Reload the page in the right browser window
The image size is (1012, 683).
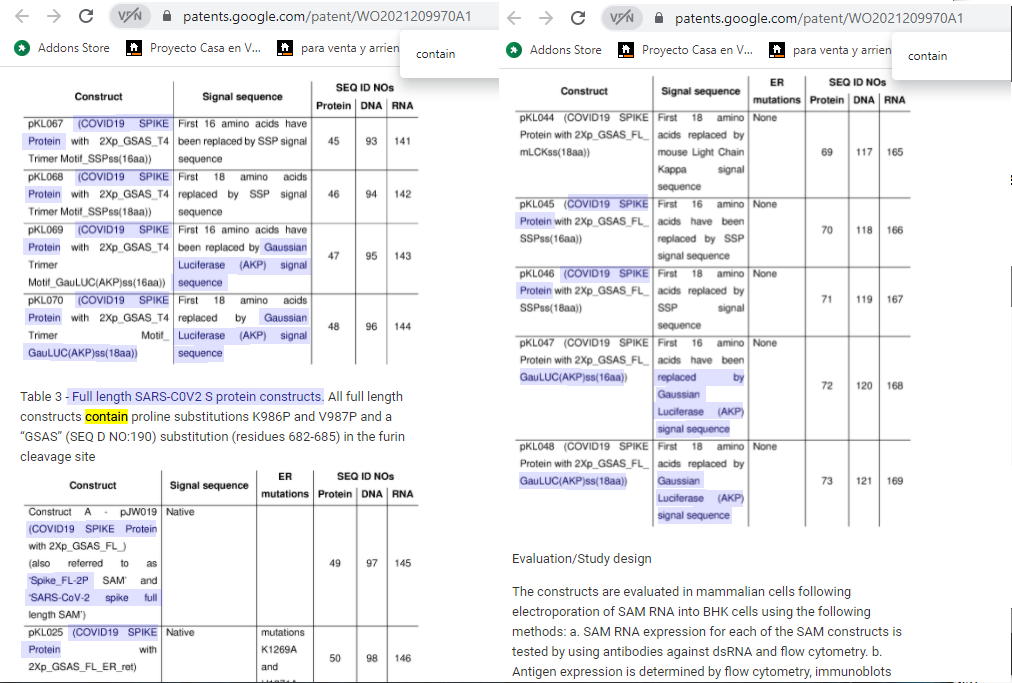578,18
